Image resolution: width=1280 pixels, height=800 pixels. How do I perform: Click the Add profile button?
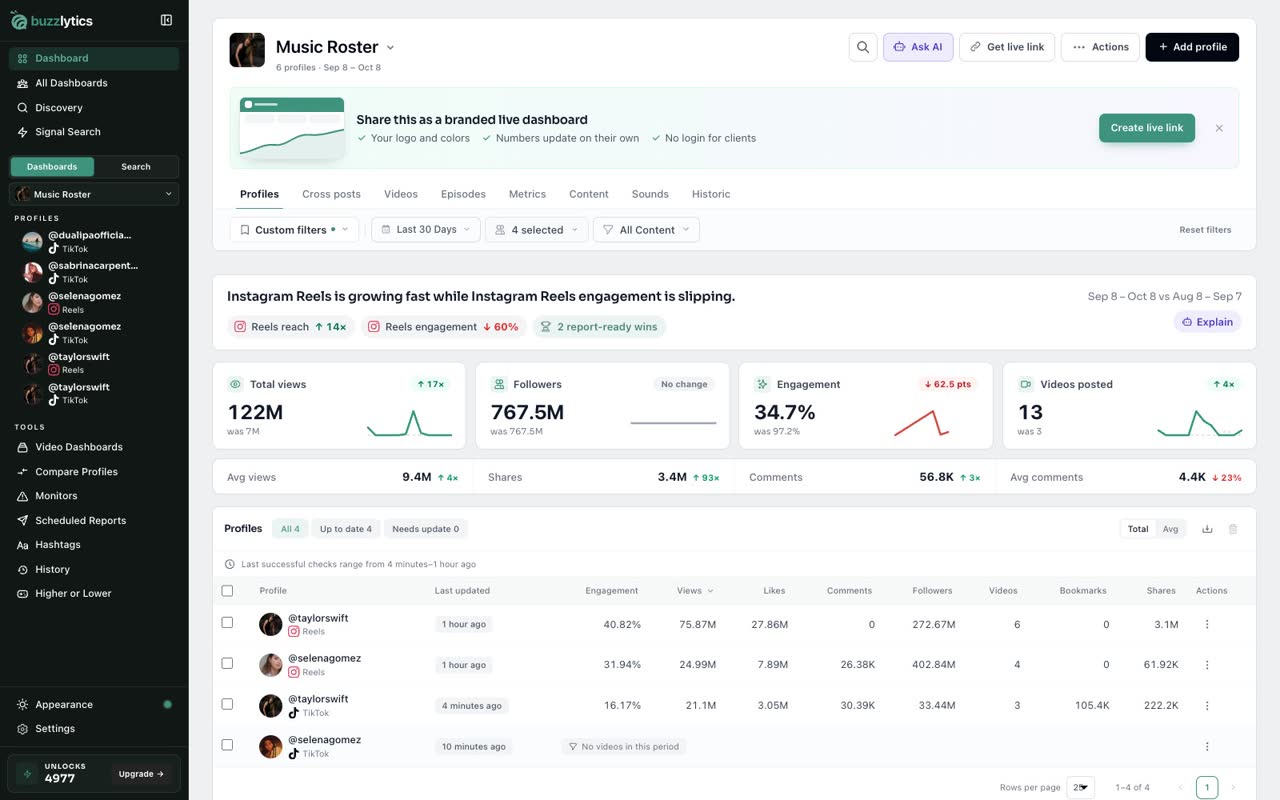coord(1192,47)
